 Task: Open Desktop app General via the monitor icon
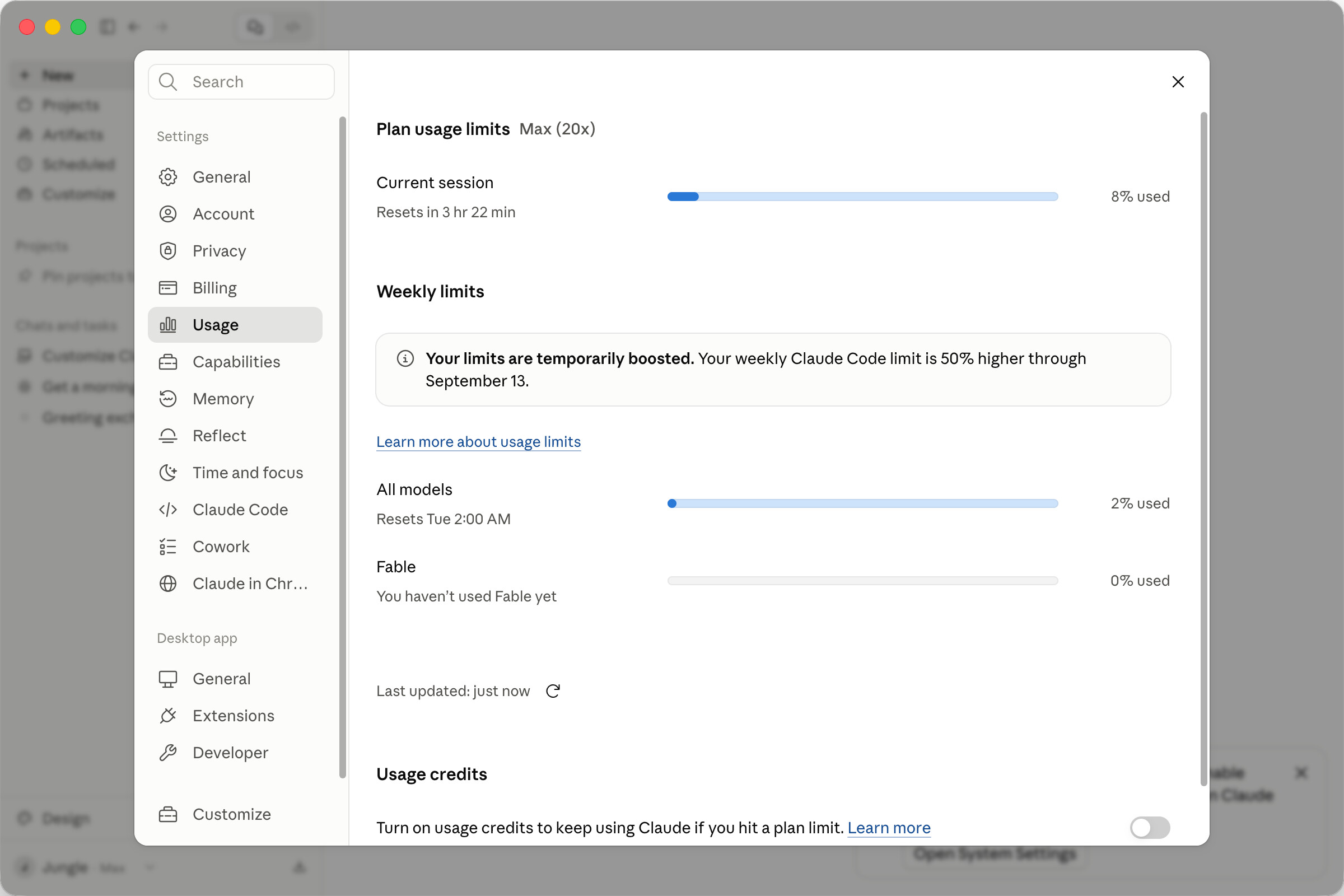click(x=167, y=679)
